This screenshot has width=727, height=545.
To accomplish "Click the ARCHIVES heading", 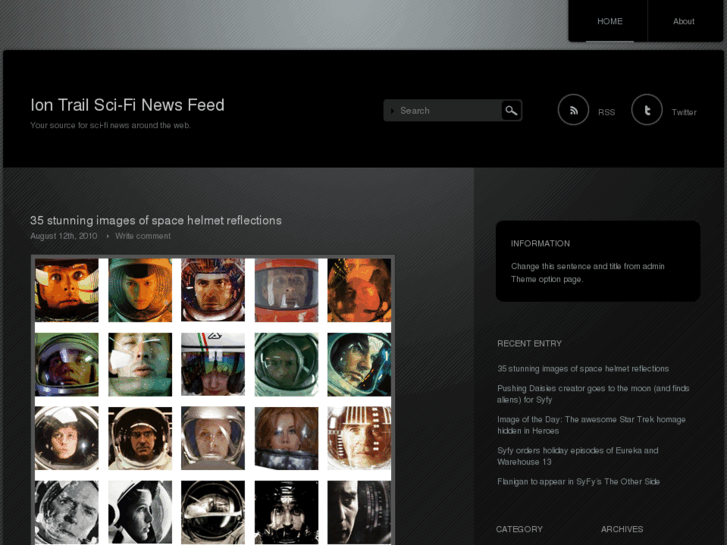I will 622,529.
